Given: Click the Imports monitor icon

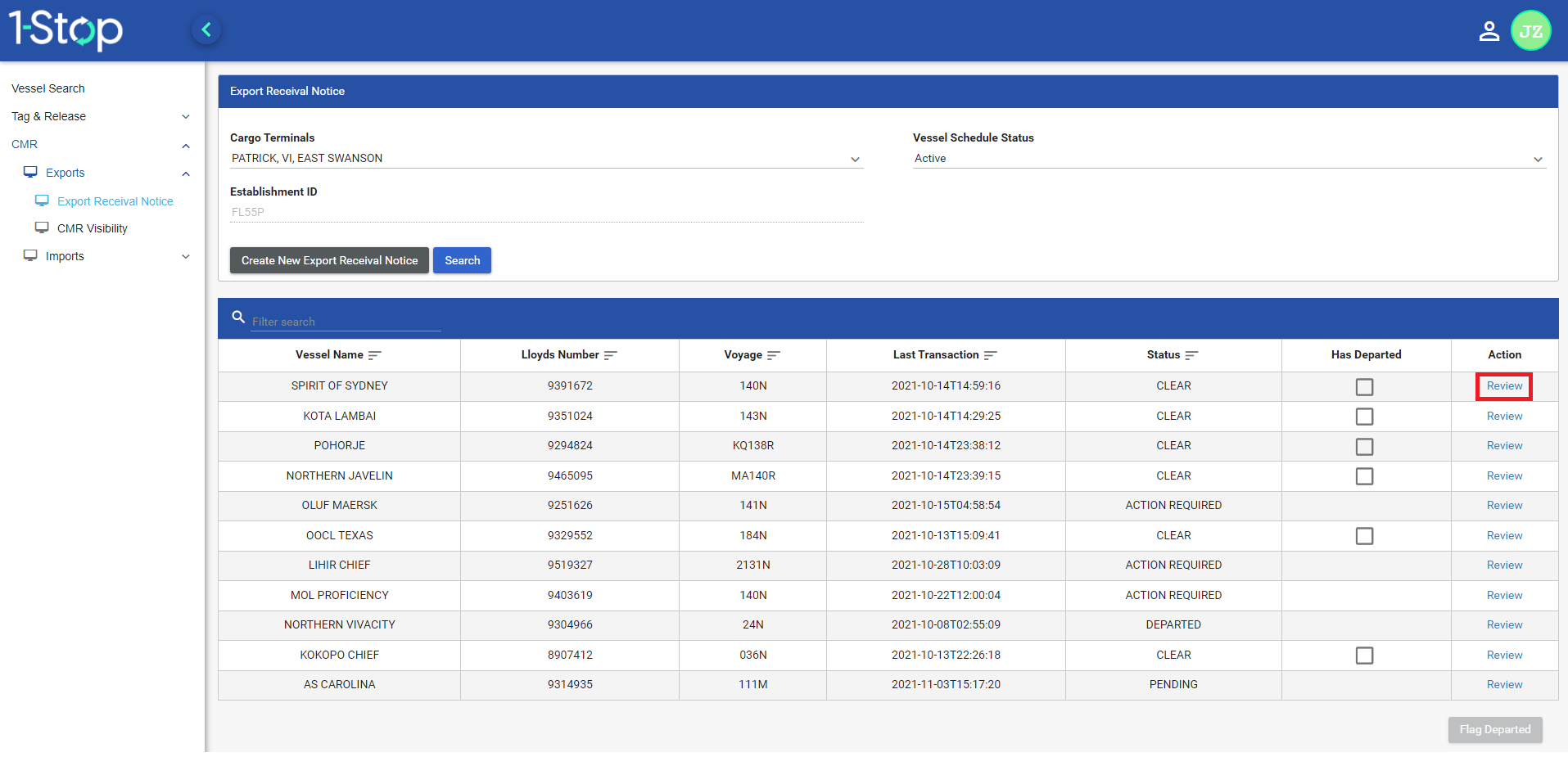Looking at the screenshot, I should pyautogui.click(x=30, y=255).
